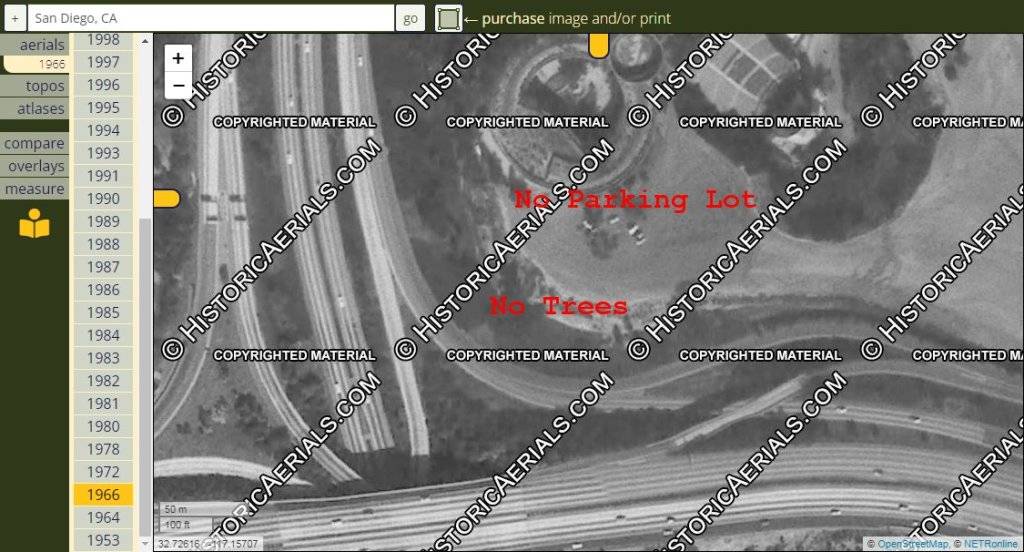Viewport: 1024px width, 552px height.
Task: Click the map zoom out minus button
Action: [x=178, y=85]
